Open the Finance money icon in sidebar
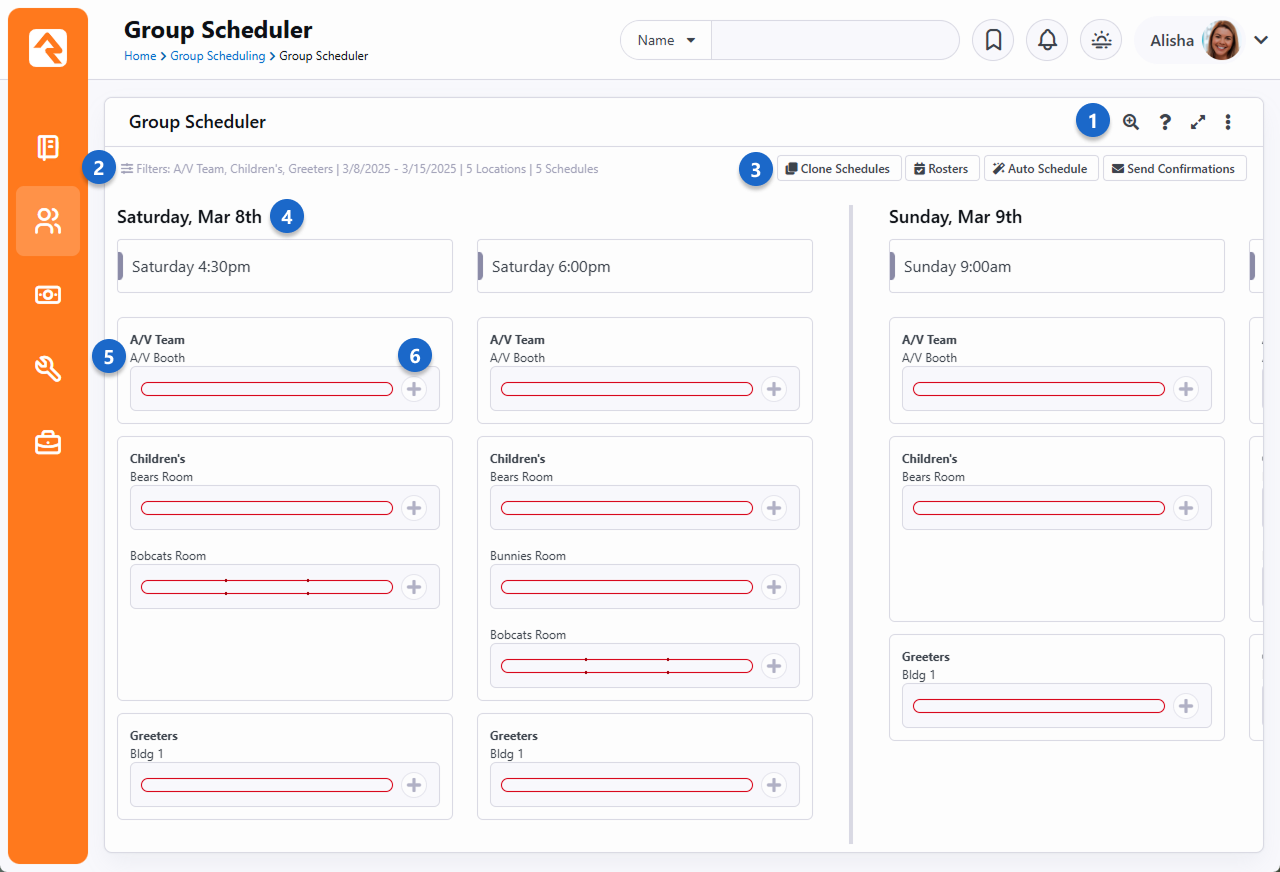This screenshot has height=872, width=1280. point(48,295)
